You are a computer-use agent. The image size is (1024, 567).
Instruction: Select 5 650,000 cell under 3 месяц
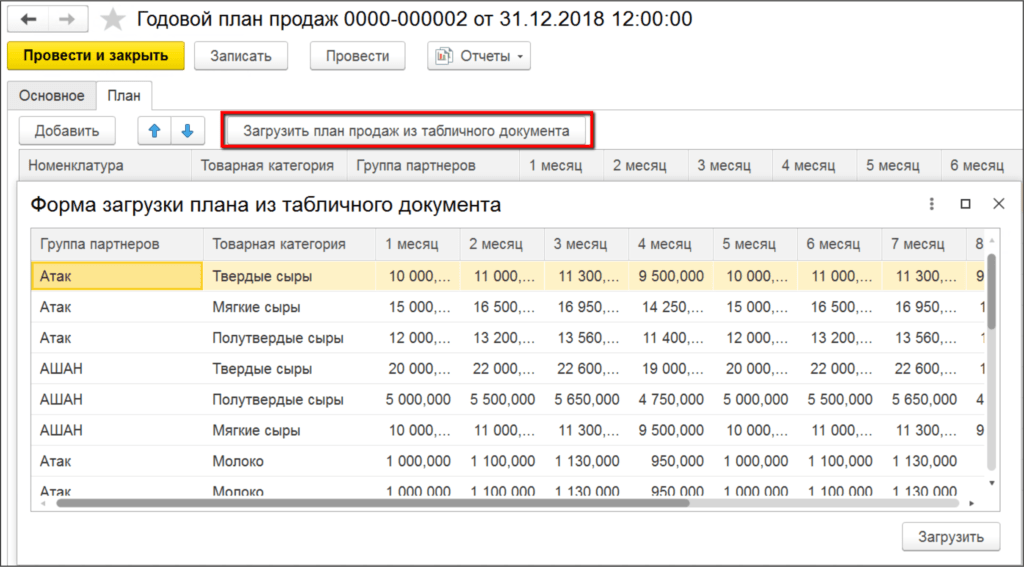(586, 399)
